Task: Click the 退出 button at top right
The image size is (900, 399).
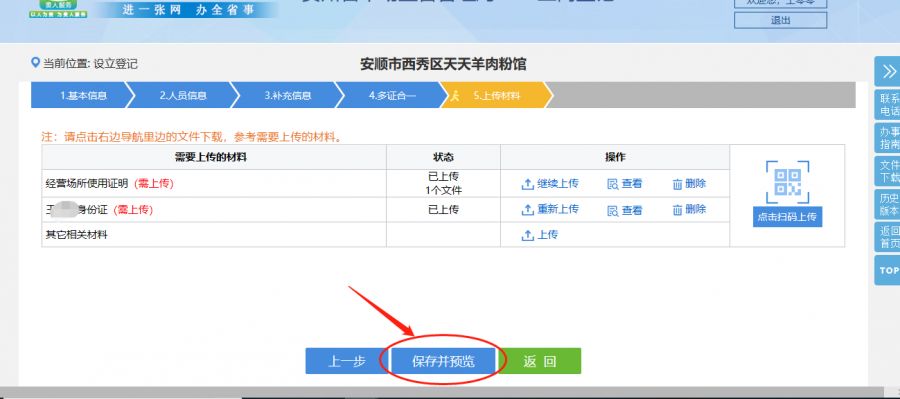Action: (780, 20)
